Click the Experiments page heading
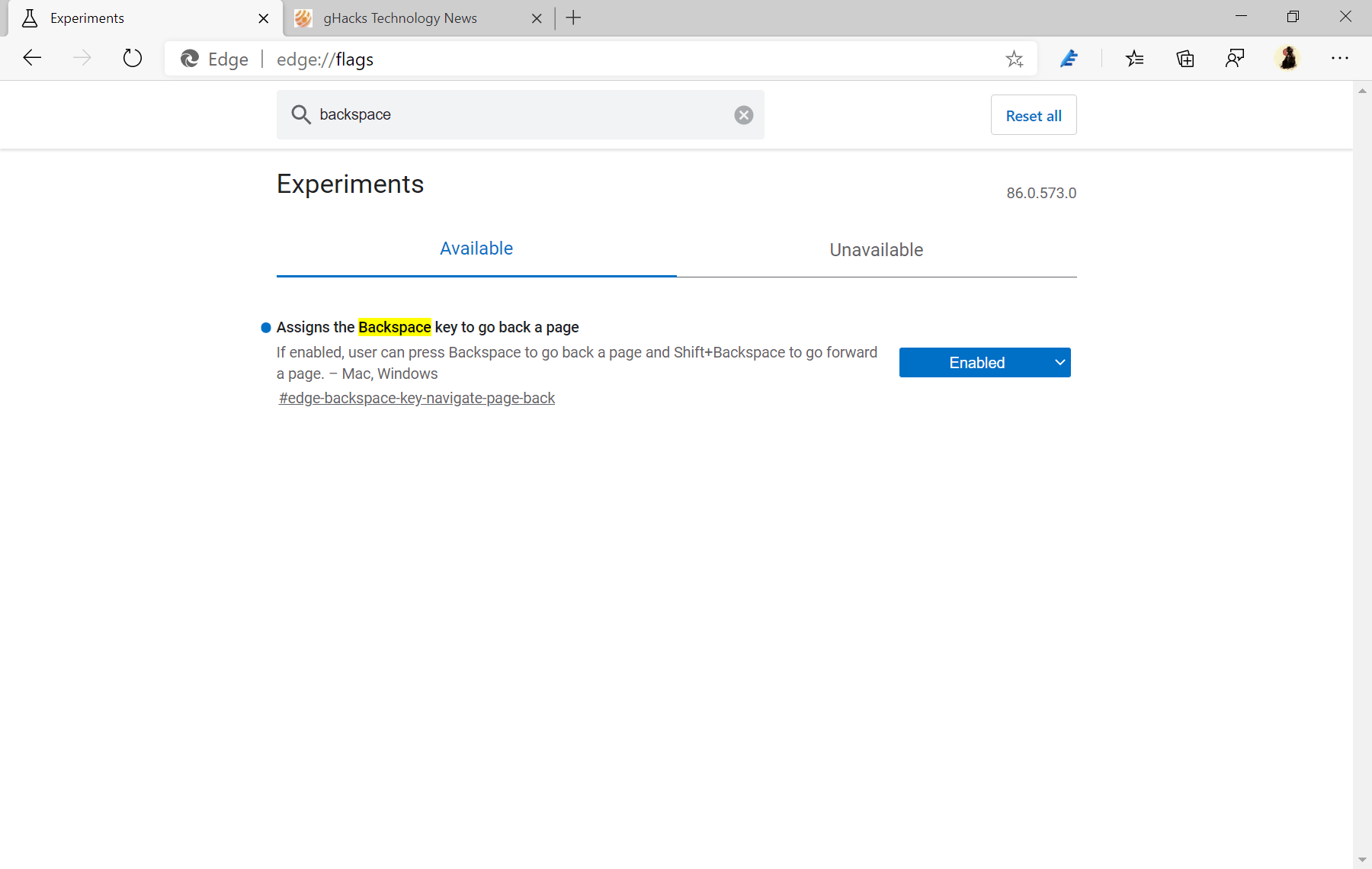Screen dimensions: 1372x869 pos(350,184)
